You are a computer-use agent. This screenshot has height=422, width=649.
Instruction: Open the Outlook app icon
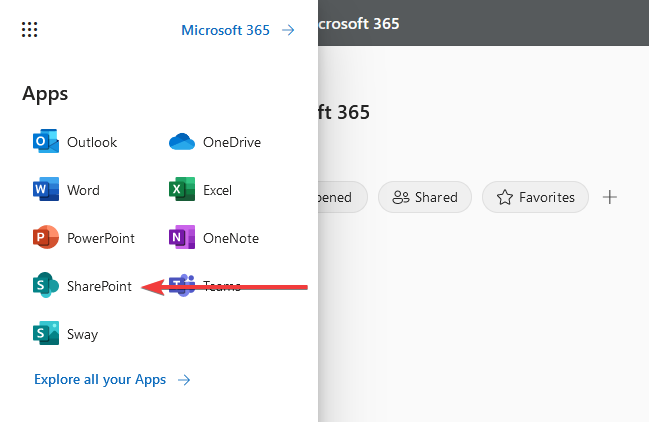[x=46, y=141]
